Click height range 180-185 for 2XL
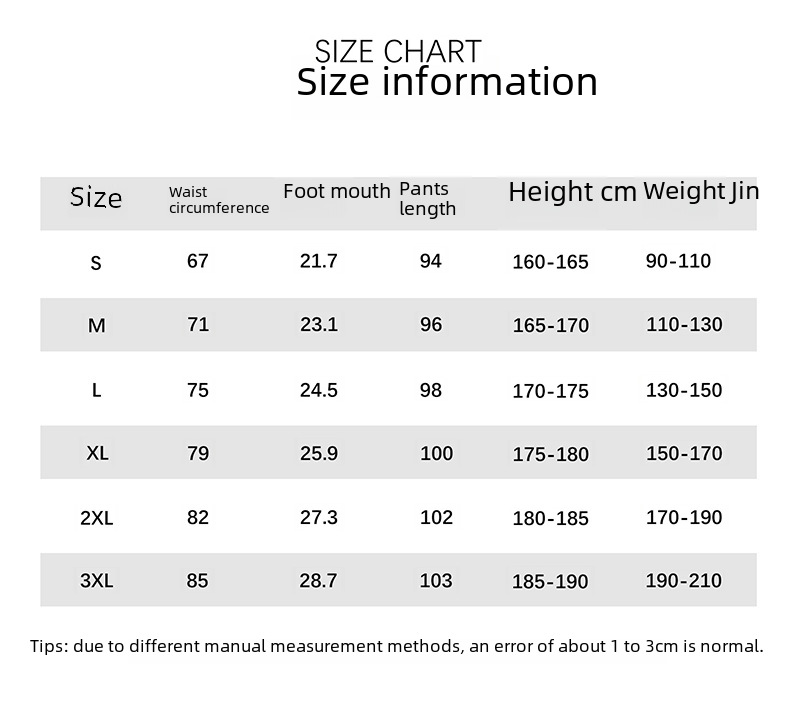This screenshot has width=800, height=719. (551, 518)
